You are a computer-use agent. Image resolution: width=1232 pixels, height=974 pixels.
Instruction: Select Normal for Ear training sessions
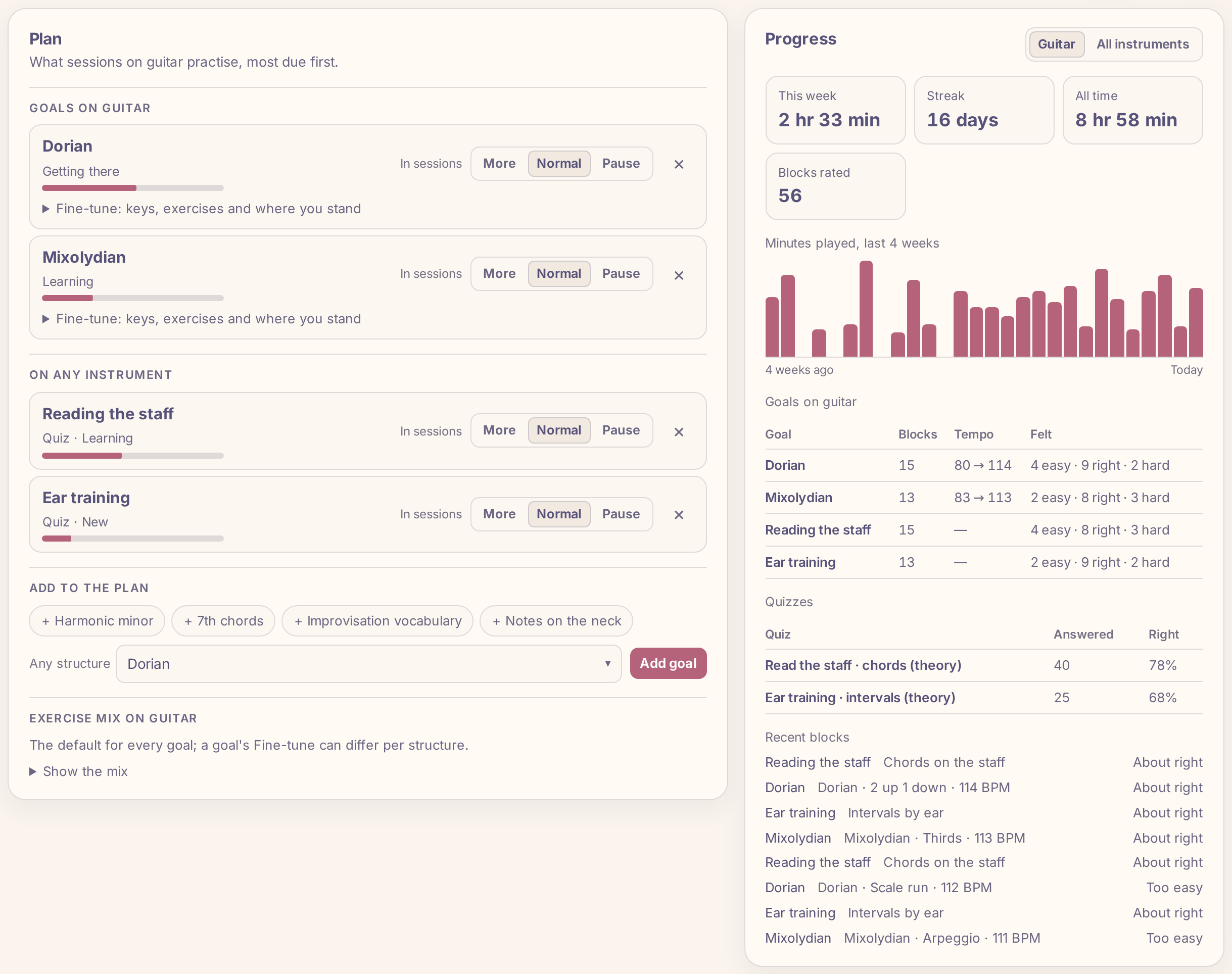click(559, 514)
